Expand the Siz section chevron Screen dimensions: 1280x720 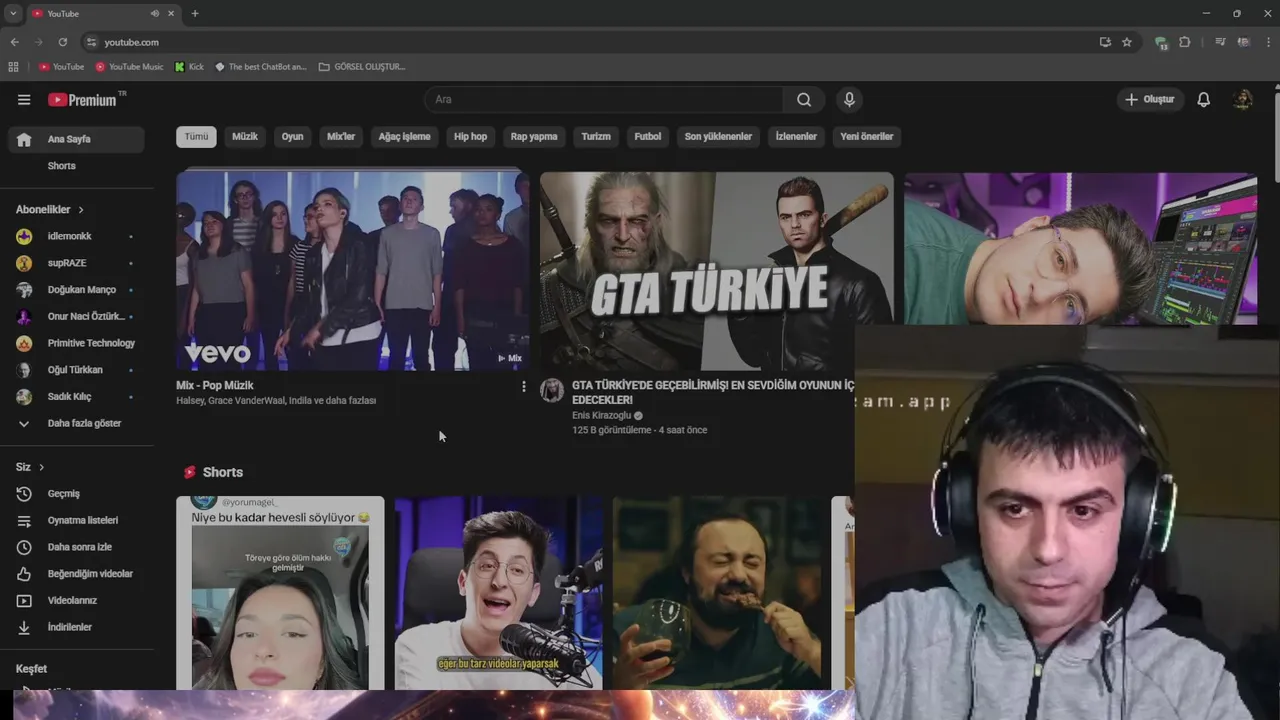pos(41,467)
